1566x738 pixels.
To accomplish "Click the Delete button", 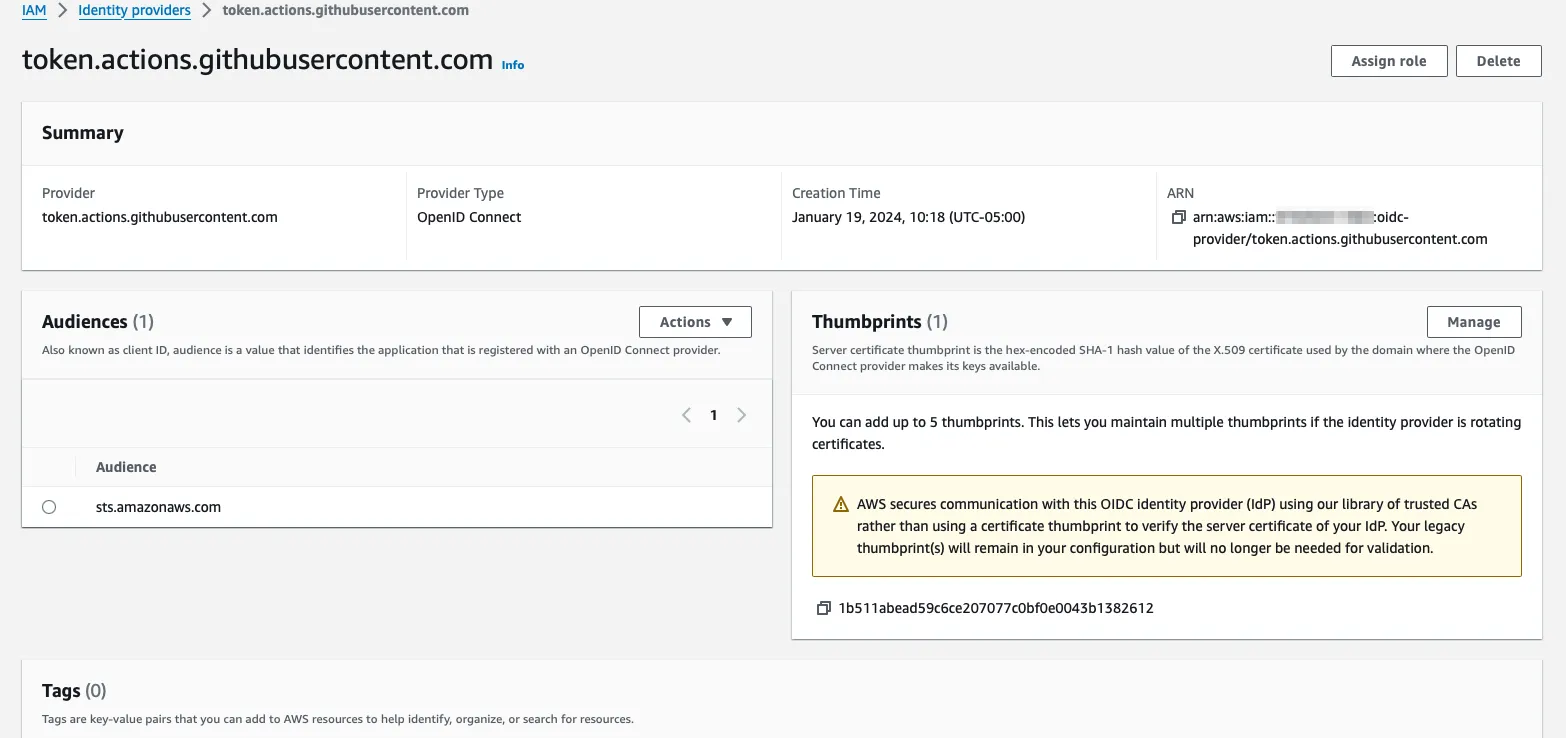I will [1498, 61].
